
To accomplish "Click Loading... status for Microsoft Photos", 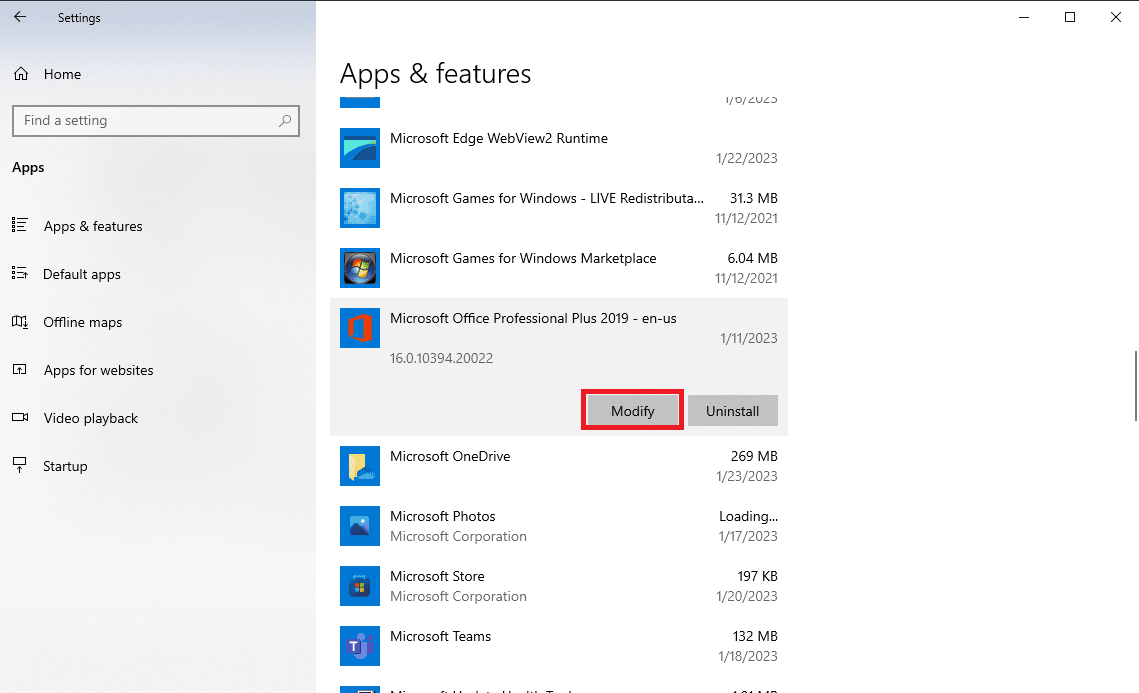I will 748,516.
